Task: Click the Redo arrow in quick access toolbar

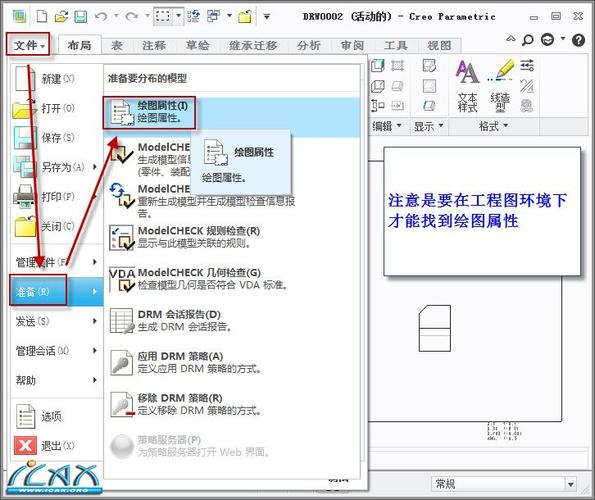Action: click(132, 16)
